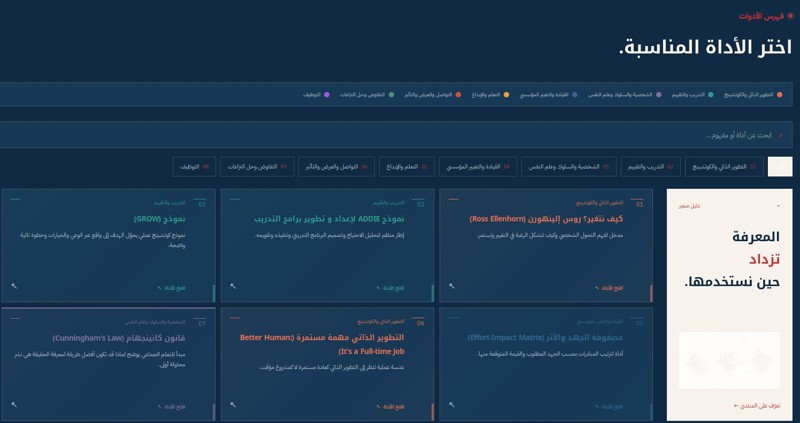Image resolution: width=800 pixels, height=423 pixels.
Task: Click the فهرس الأدوات label at top
Action: (x=762, y=16)
